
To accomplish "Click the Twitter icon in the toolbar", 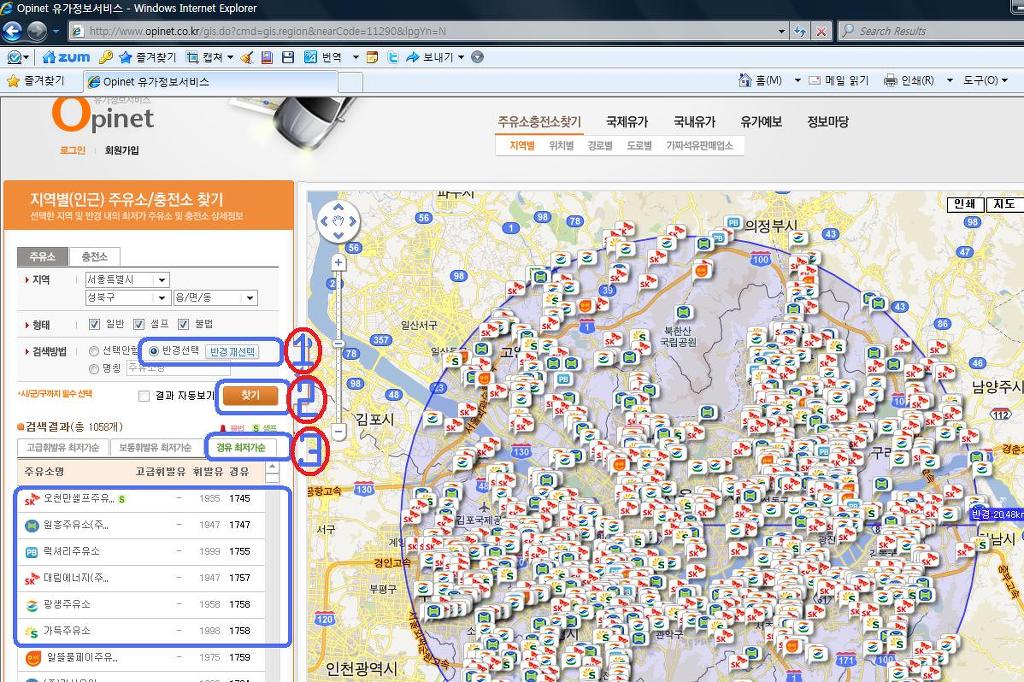I will click(392, 57).
